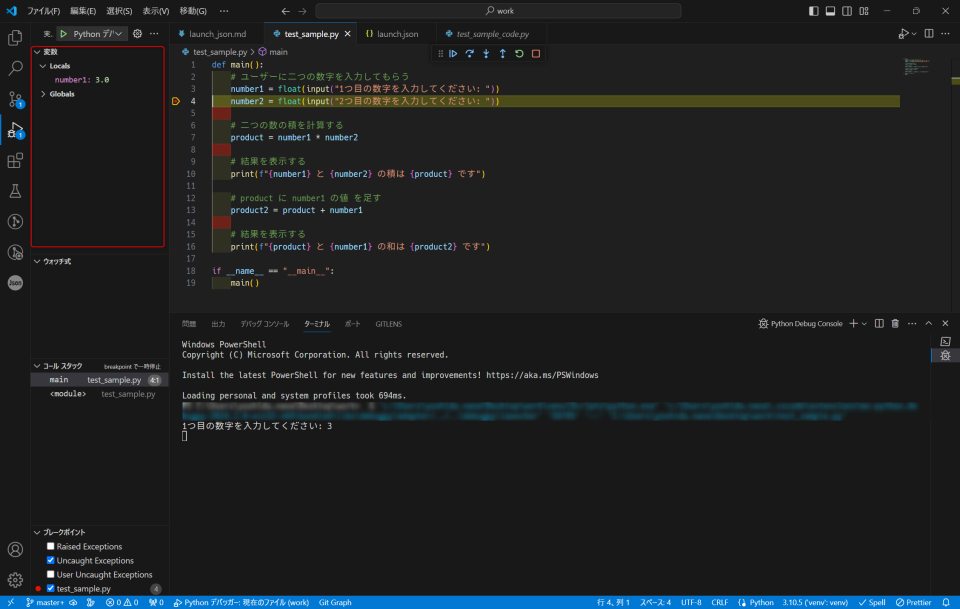The height and width of the screenshot is (609, 960).
Task: Open the Extensions view
Action: pos(14,161)
